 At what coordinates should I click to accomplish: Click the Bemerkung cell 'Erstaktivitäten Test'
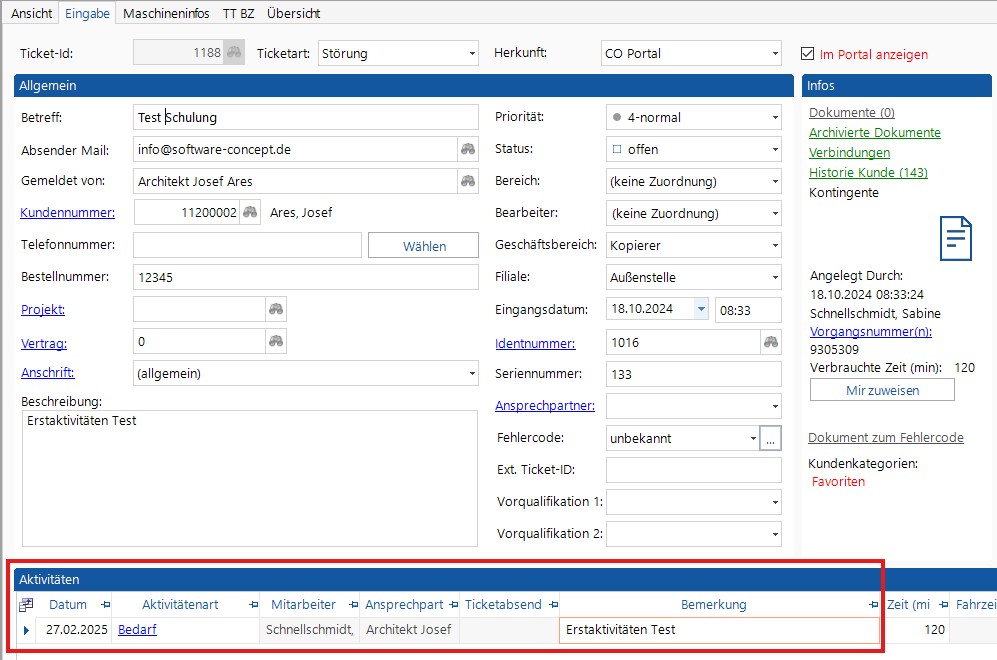(719, 630)
